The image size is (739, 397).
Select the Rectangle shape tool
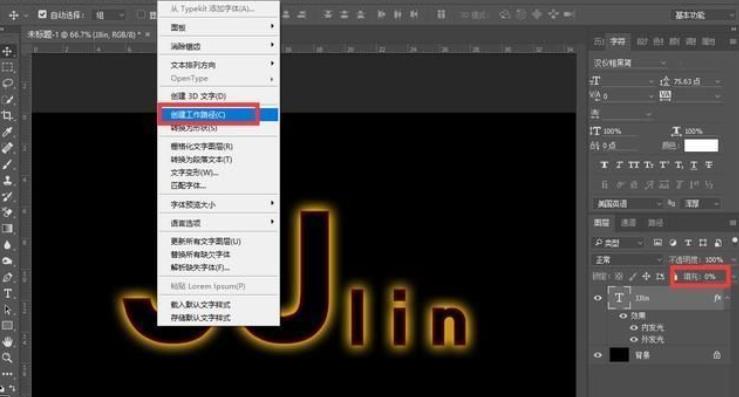[x=8, y=326]
